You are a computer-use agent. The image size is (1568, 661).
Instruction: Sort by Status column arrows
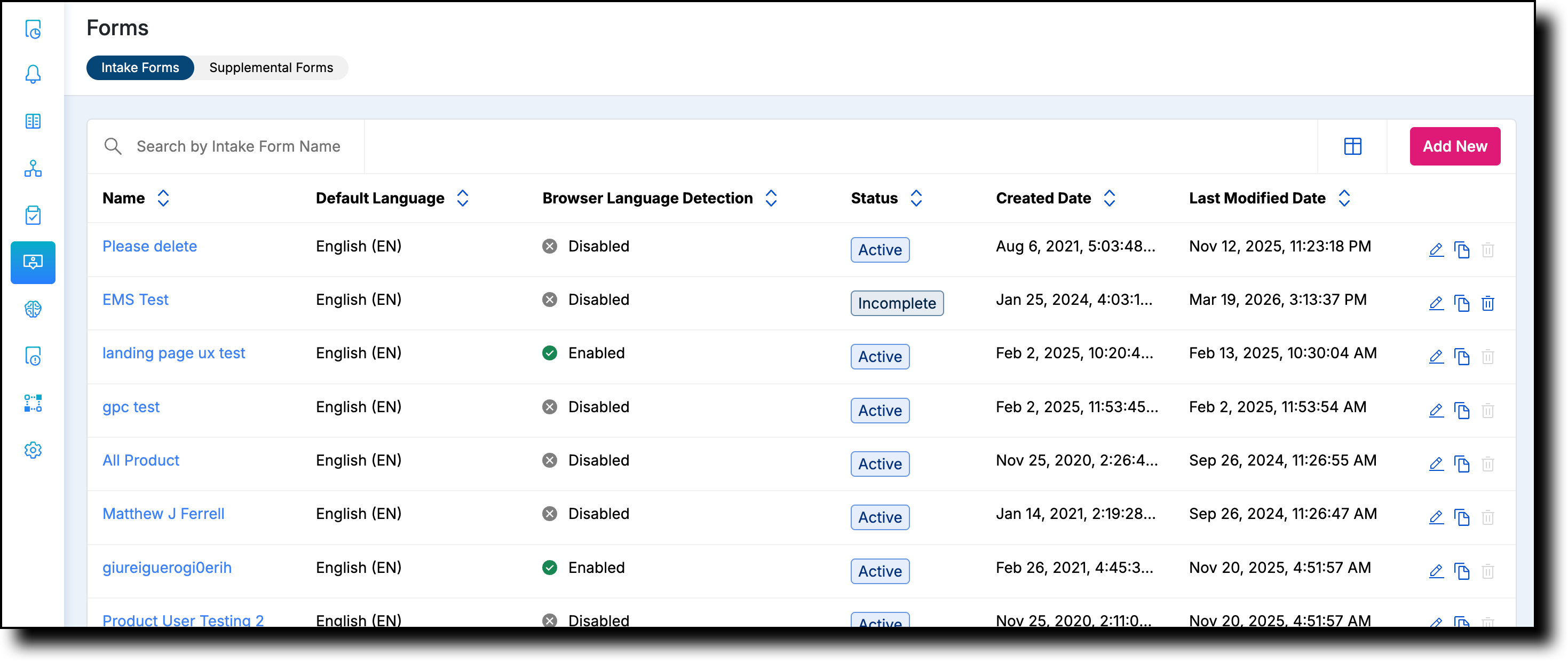916,198
